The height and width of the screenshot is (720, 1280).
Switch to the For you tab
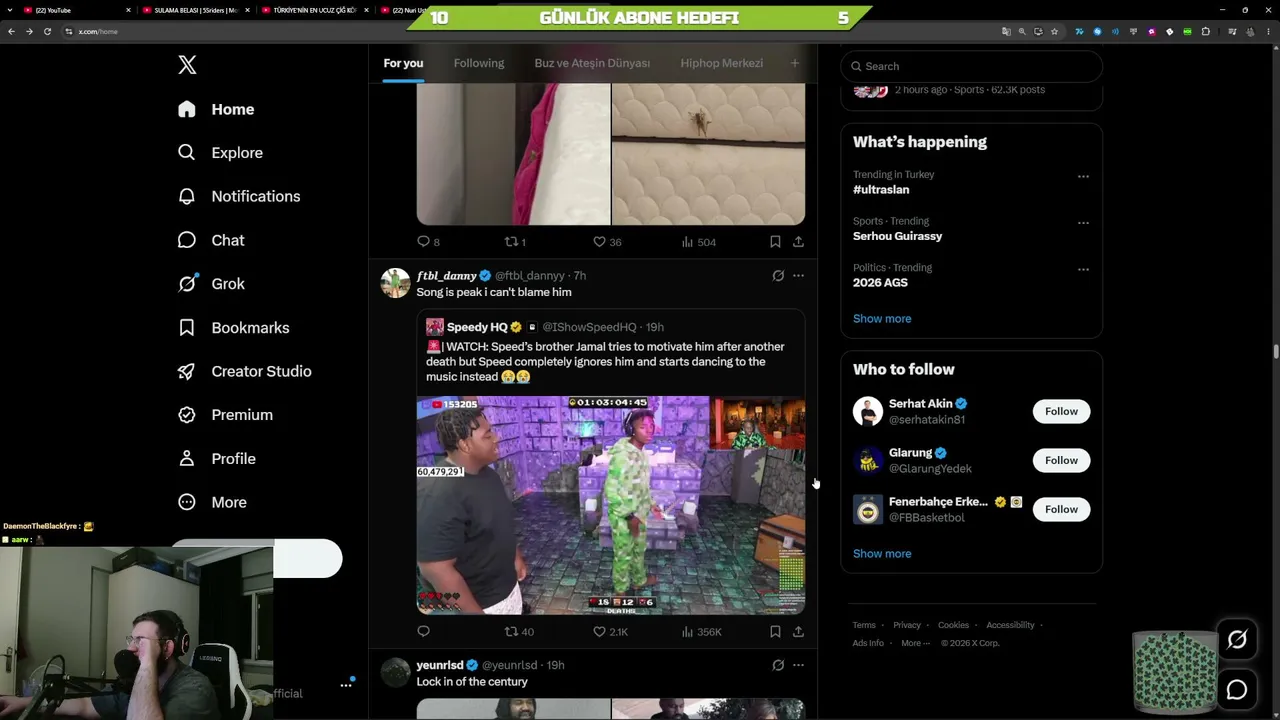pyautogui.click(x=403, y=63)
